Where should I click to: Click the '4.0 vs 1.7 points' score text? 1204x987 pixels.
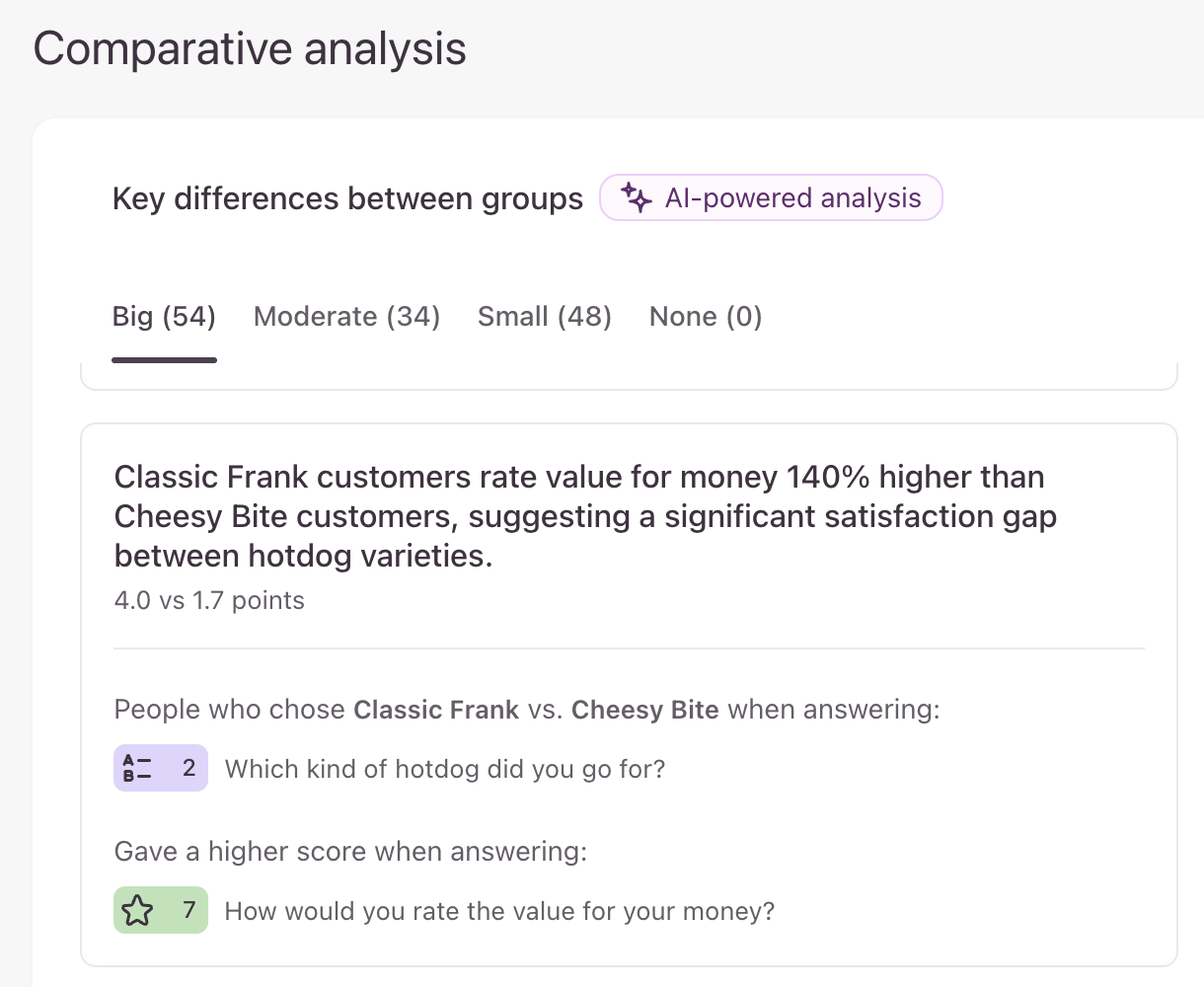[209, 600]
